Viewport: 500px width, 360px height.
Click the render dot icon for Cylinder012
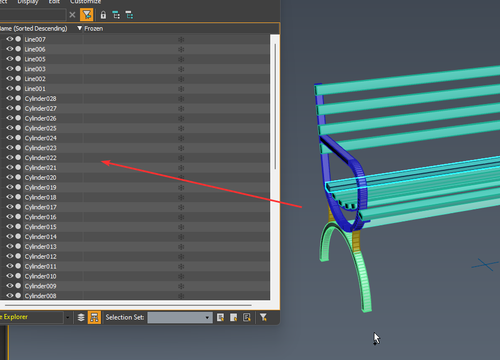(x=18, y=256)
